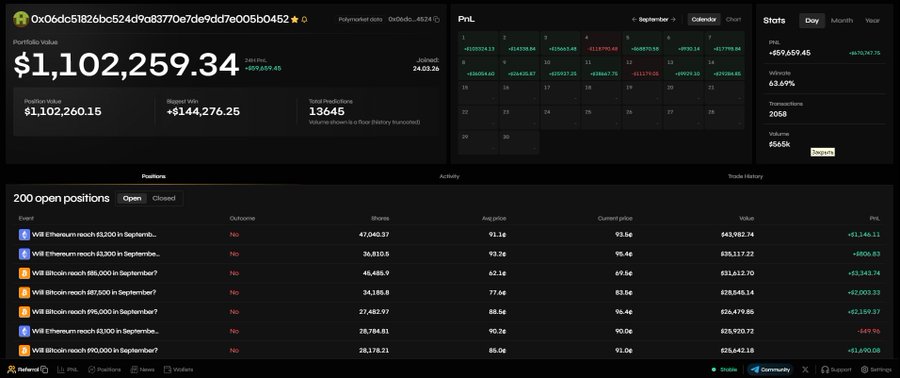Screen dimensions: 900x378
Task: Open News from the bottom bar
Action: click(x=142, y=369)
